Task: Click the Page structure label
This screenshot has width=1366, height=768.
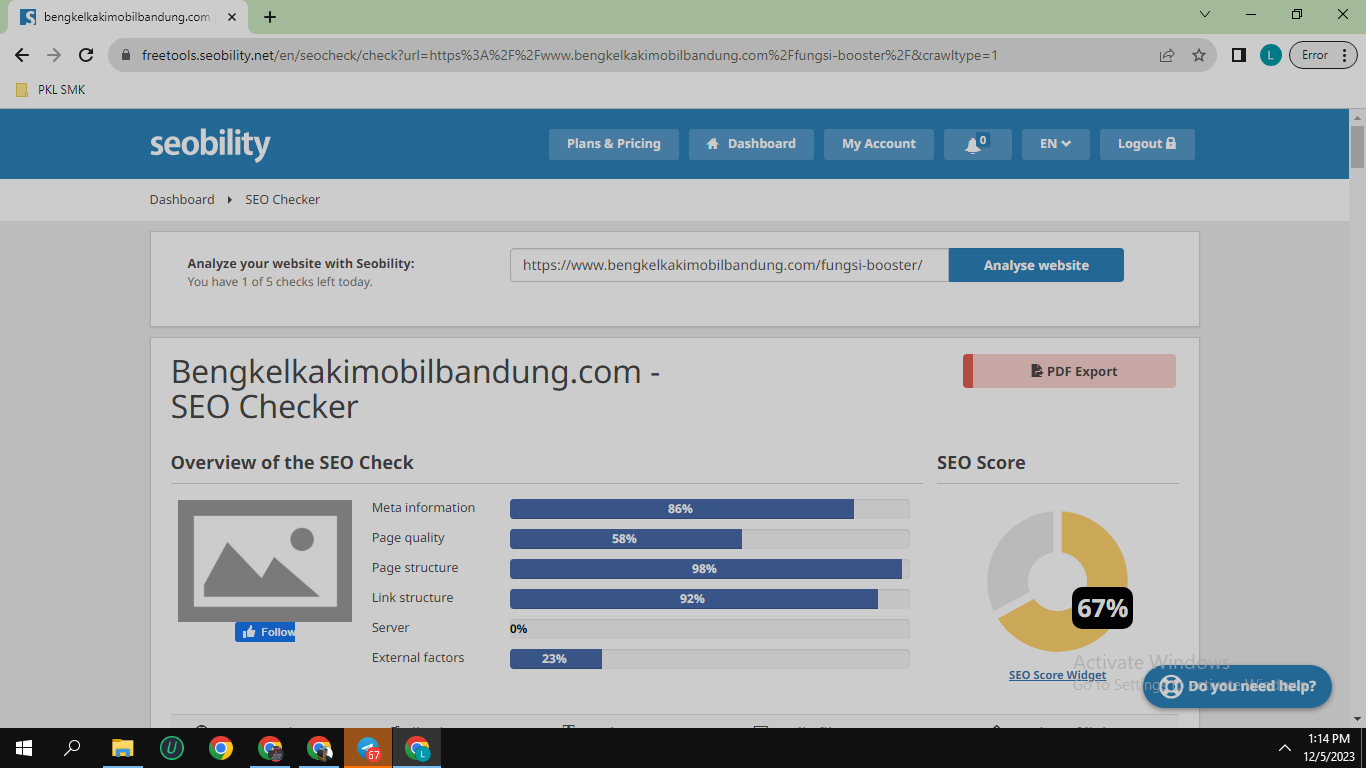Action: (x=415, y=568)
